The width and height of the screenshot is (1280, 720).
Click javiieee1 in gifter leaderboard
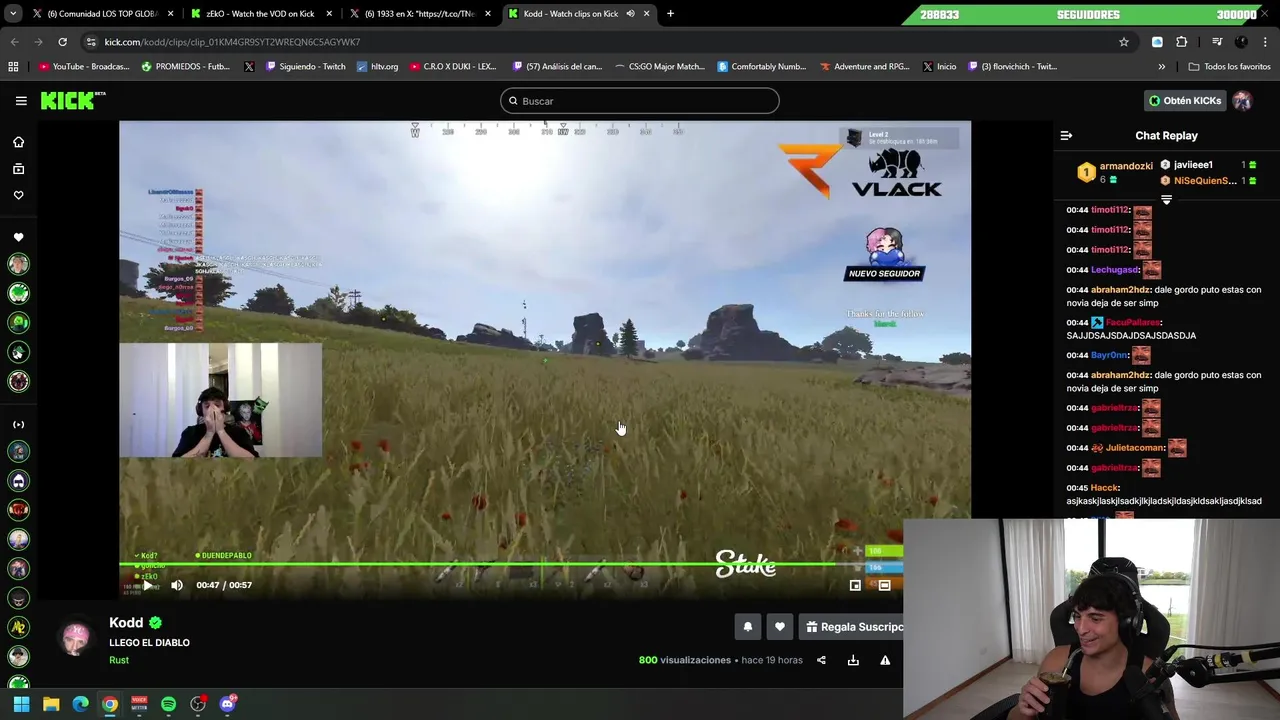pos(1193,165)
